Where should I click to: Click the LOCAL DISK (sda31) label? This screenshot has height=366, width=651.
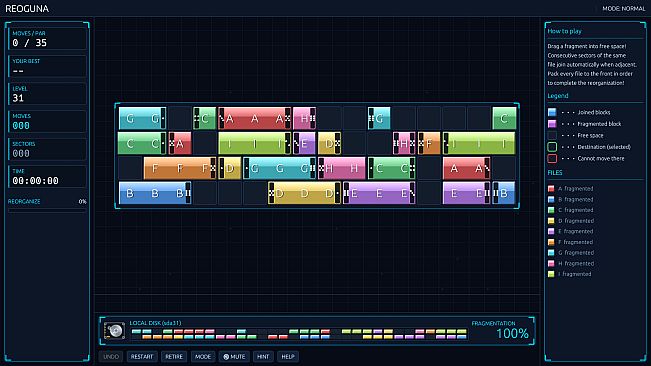pyautogui.click(x=155, y=323)
